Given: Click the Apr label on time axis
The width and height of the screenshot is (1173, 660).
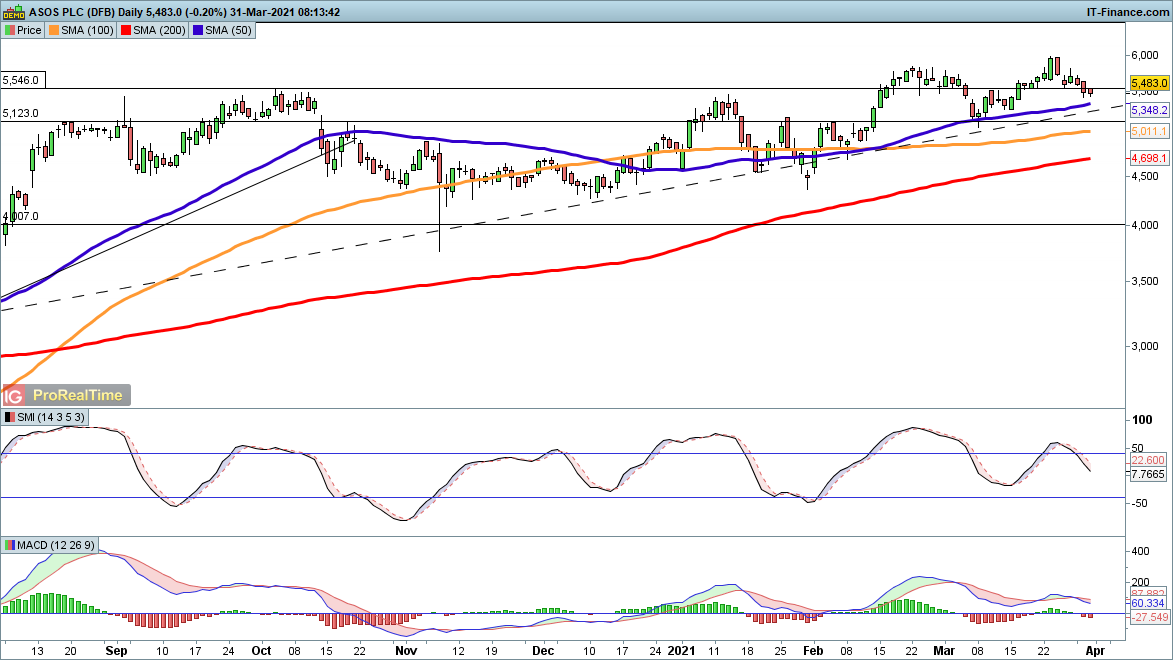Looking at the screenshot, I should tap(1095, 650).
